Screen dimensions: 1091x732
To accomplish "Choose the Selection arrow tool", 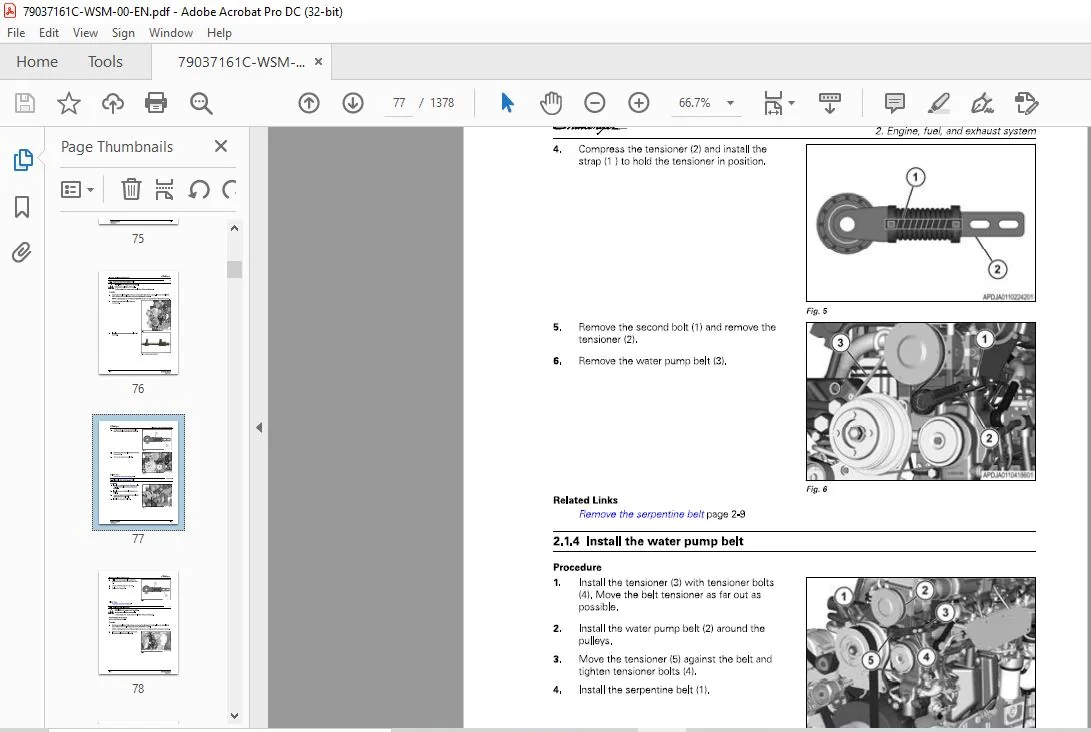I will pyautogui.click(x=507, y=103).
